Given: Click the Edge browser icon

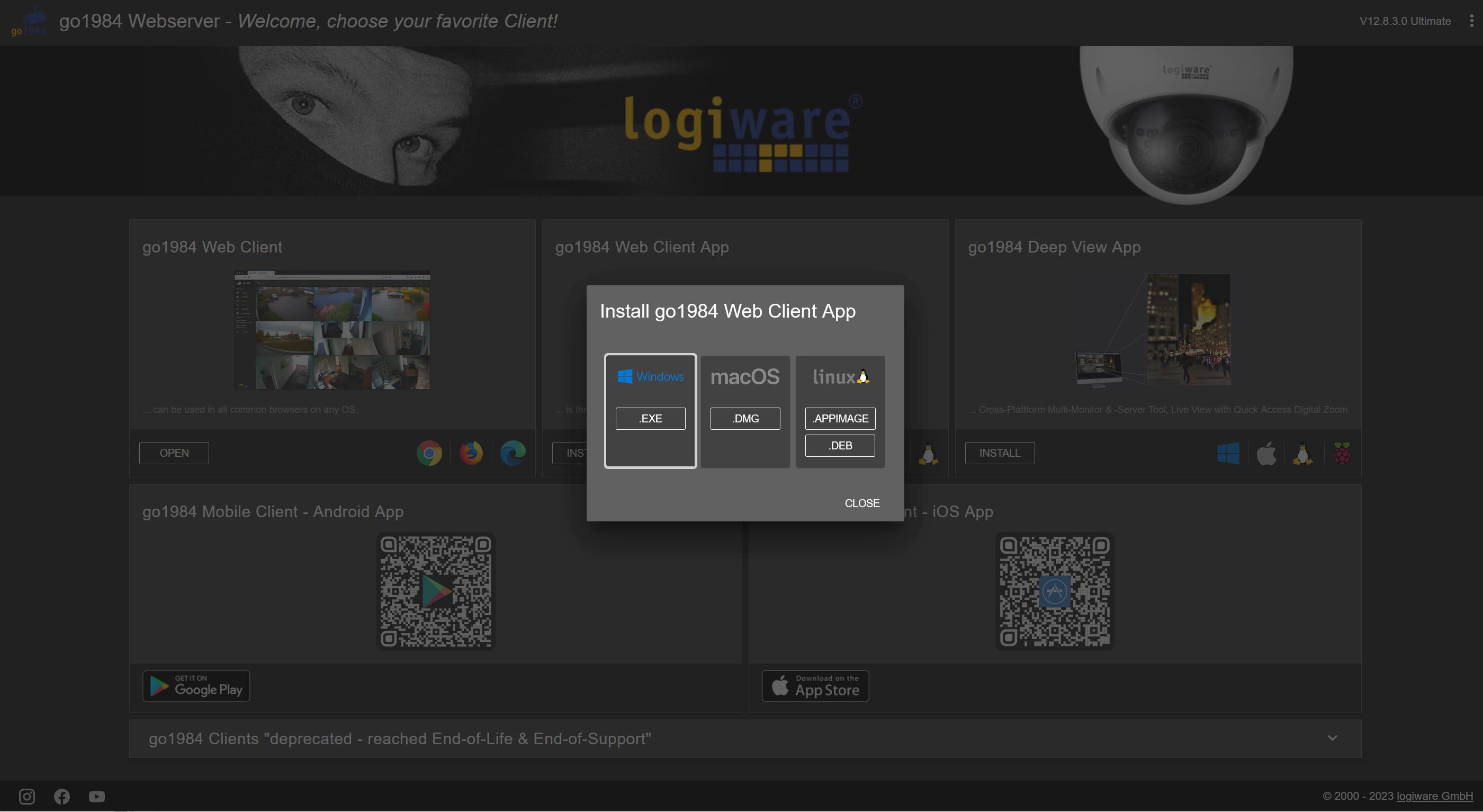Looking at the screenshot, I should [513, 453].
